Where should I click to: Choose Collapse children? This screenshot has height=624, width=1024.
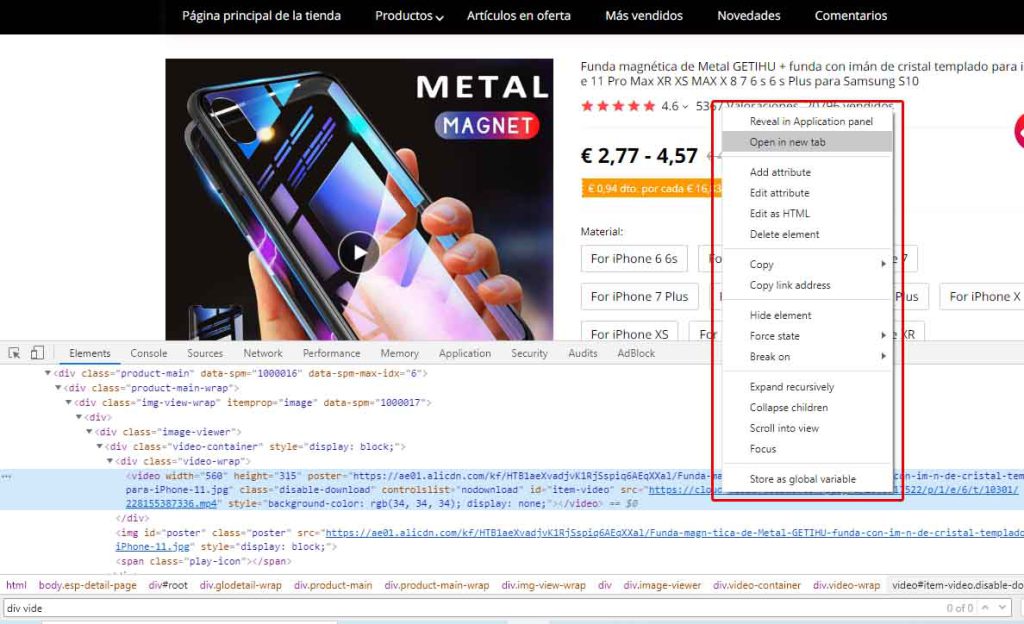(807, 407)
